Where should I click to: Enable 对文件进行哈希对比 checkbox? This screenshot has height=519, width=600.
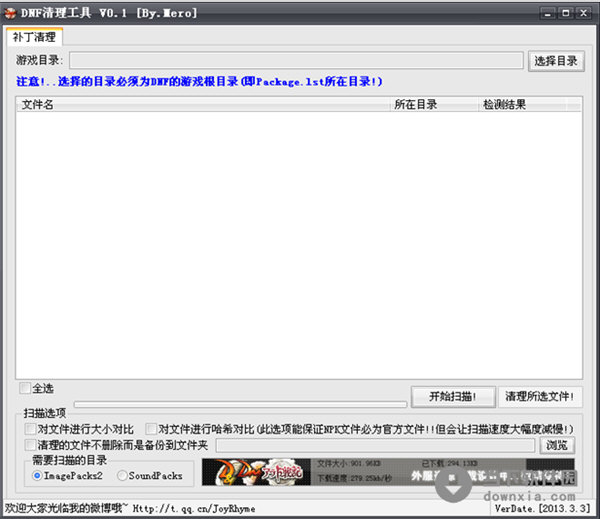151,429
